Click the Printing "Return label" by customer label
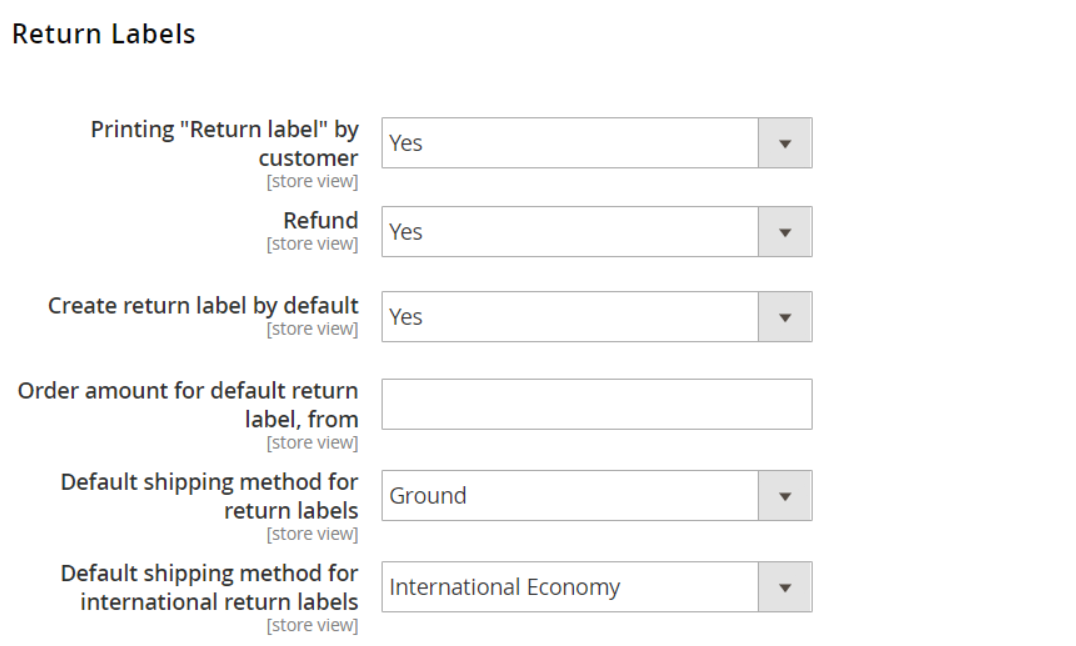Image resolution: width=1076 pixels, height=646 pixels. (224, 143)
